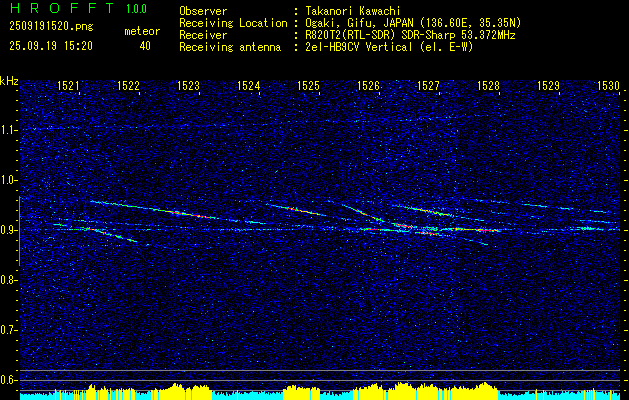Click the 1.0 kHz axis label
Image resolution: width=629 pixels, height=400 pixels.
[9, 180]
